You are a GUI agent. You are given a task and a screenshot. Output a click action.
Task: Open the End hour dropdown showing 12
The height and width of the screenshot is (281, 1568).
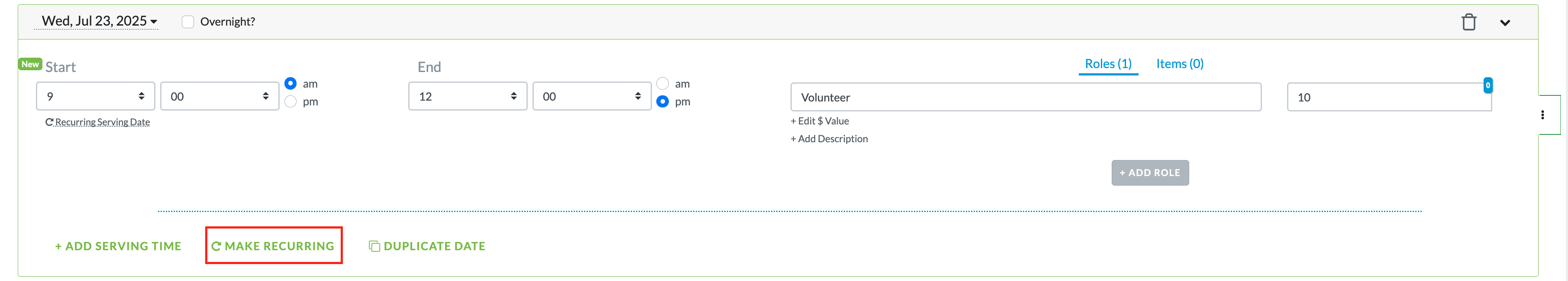tap(468, 96)
